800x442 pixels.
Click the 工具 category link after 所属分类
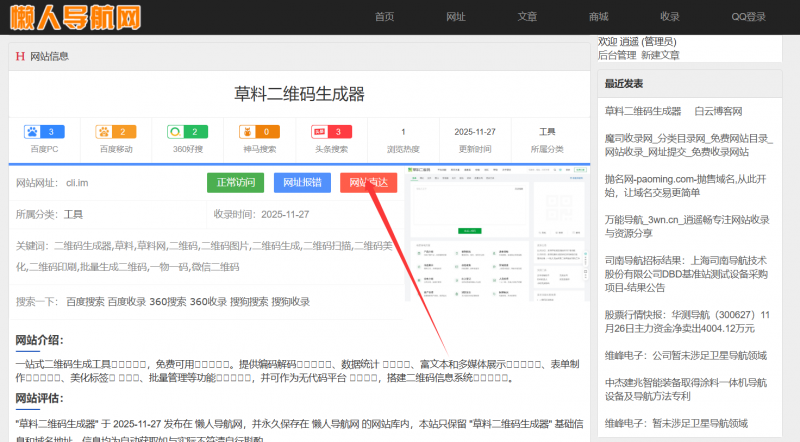[73, 214]
